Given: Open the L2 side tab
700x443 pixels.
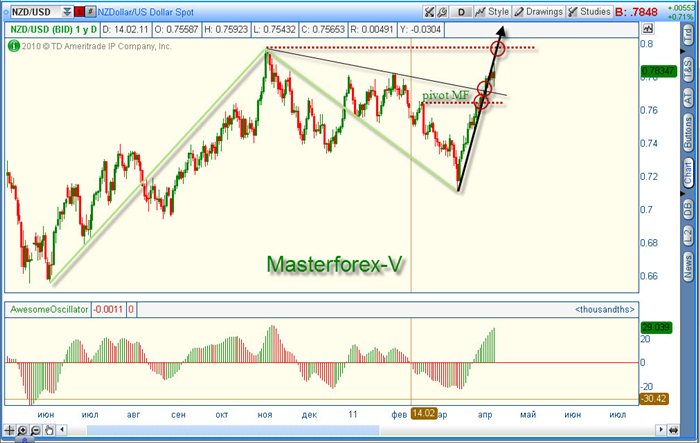Looking at the screenshot, I should [688, 236].
